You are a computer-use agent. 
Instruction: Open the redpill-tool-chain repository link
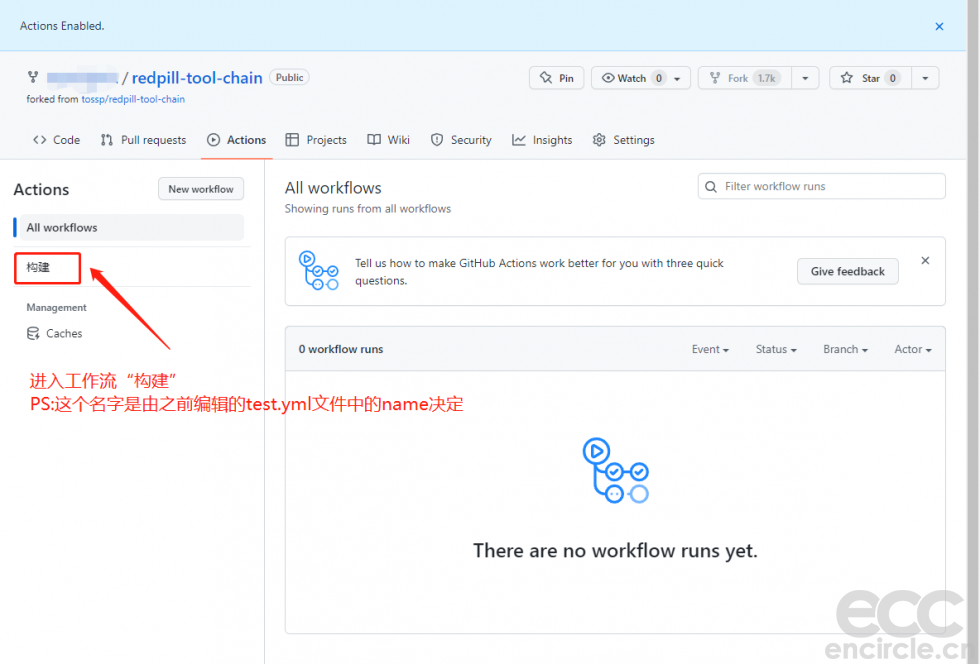click(x=197, y=78)
